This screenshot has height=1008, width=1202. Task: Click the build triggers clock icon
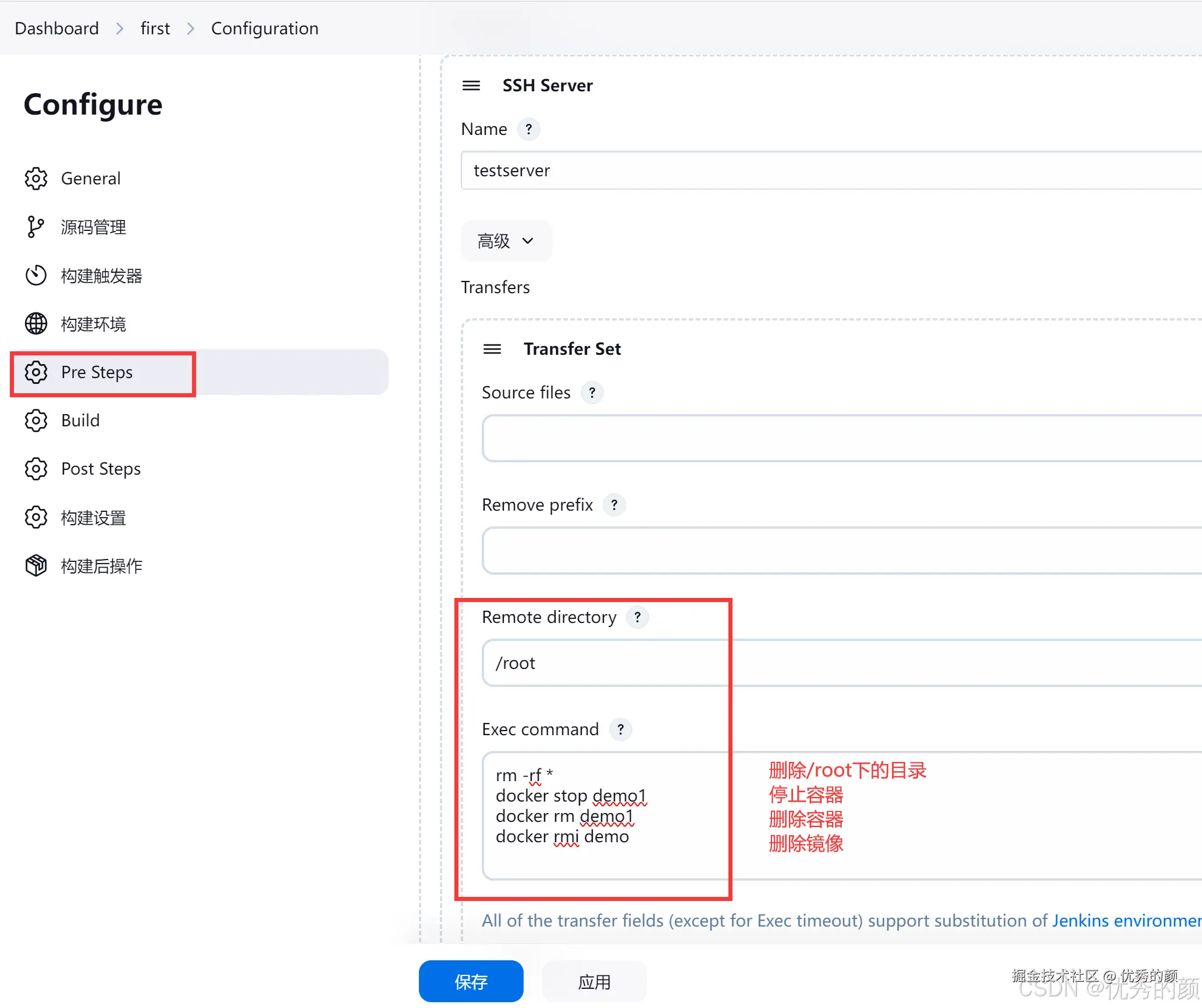pyautogui.click(x=36, y=275)
